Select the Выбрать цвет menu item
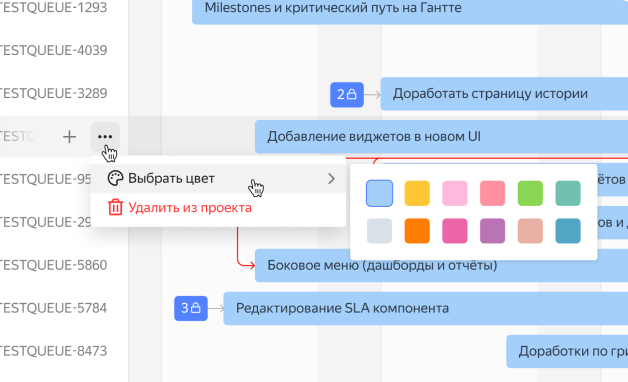The height and width of the screenshot is (382, 628). tap(218, 179)
